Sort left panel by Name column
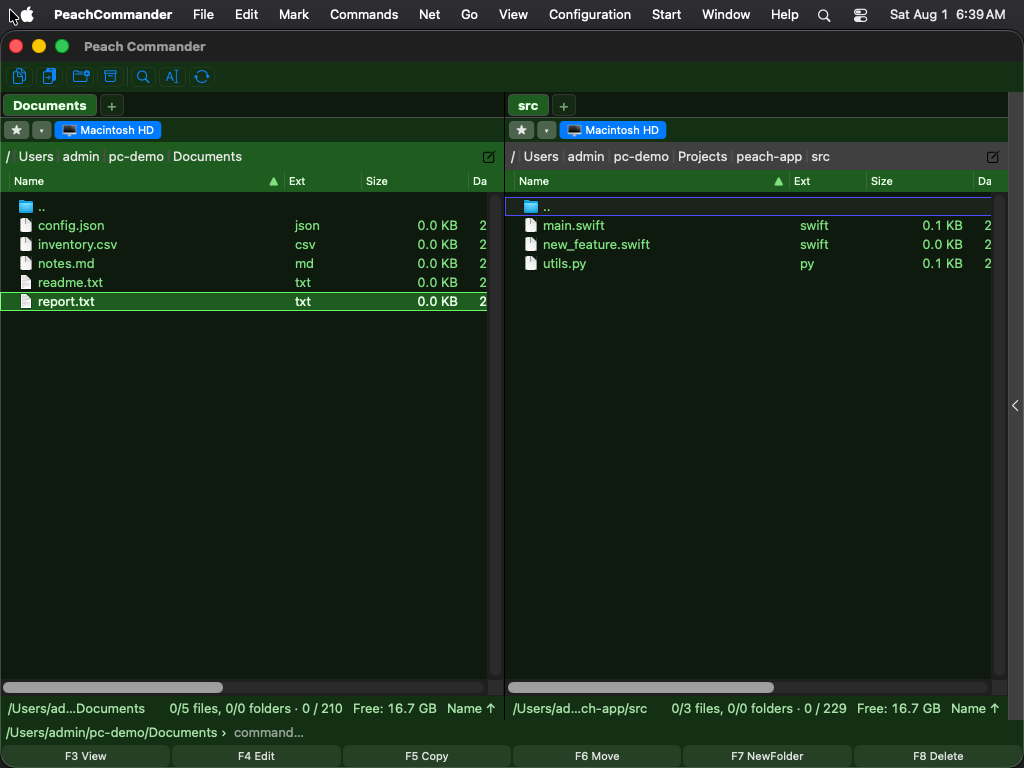1024x768 pixels. pos(146,181)
